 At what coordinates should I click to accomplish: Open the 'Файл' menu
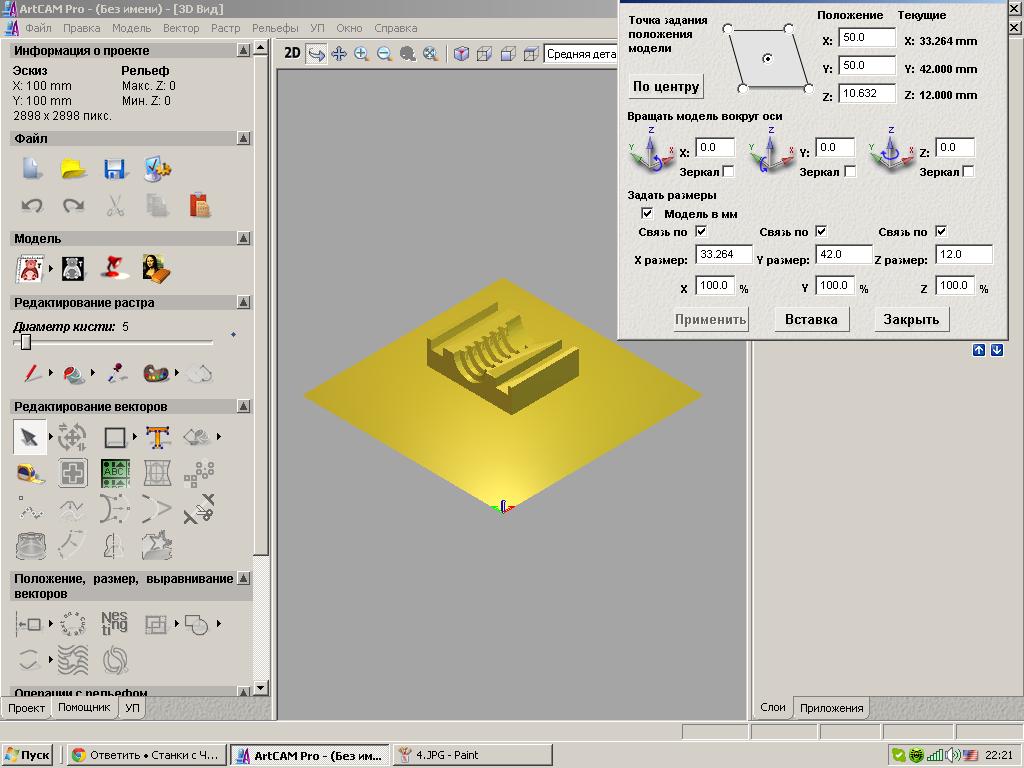[x=39, y=28]
